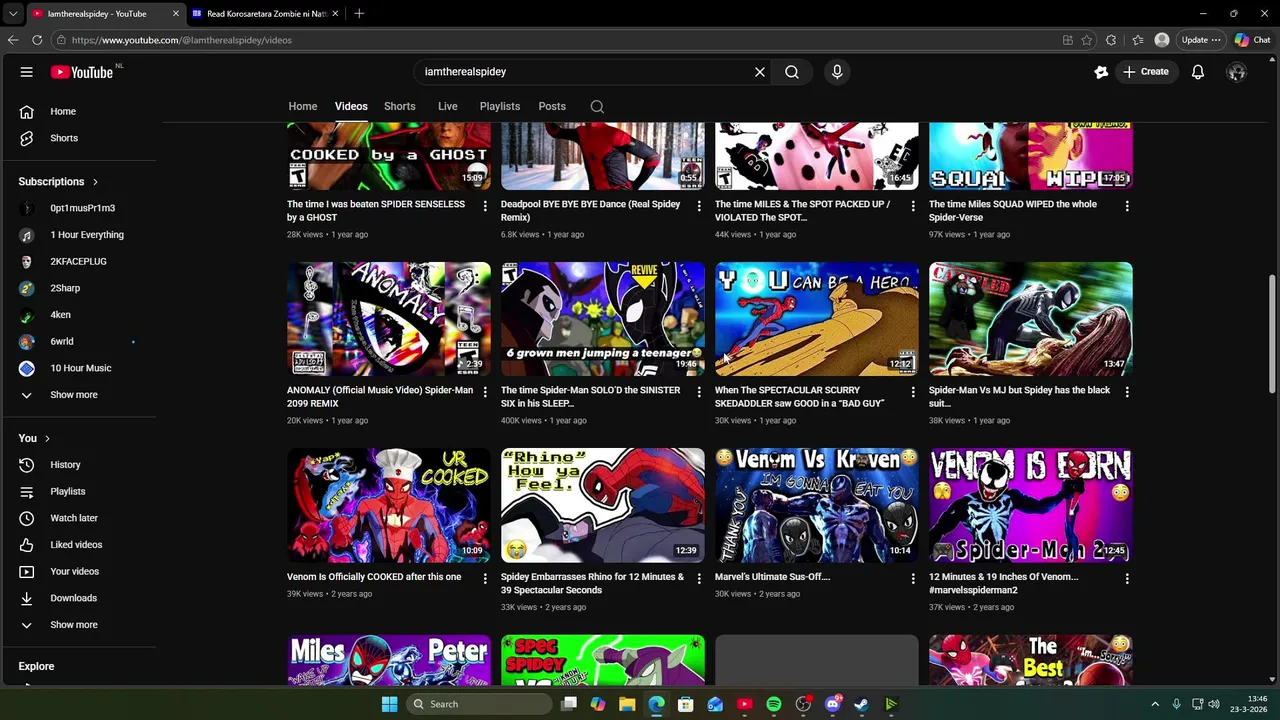This screenshot has width=1280, height=720.
Task: Click the Create button
Action: click(1145, 72)
